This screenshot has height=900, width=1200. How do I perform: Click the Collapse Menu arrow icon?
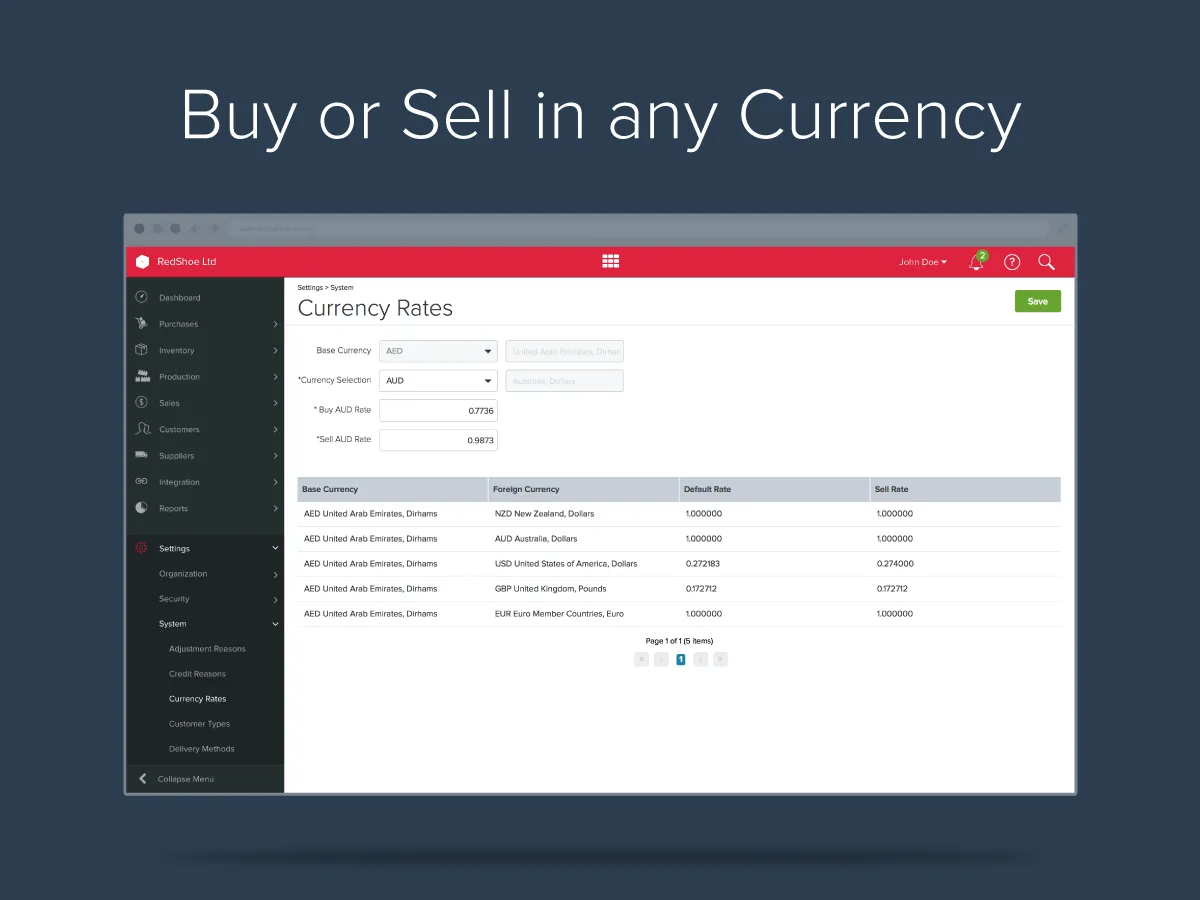[142, 778]
